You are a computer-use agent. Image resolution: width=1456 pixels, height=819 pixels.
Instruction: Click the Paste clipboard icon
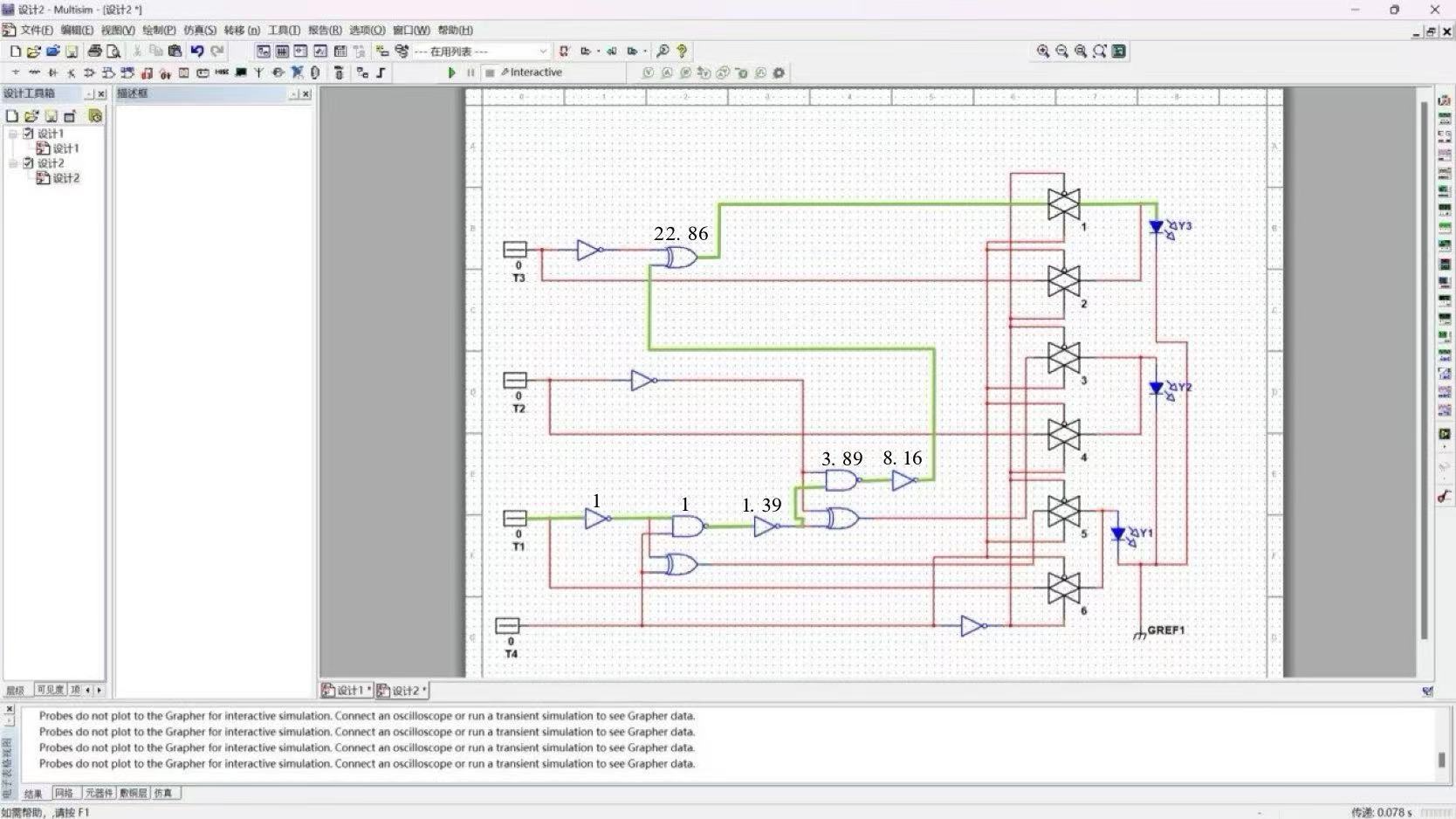click(x=175, y=52)
